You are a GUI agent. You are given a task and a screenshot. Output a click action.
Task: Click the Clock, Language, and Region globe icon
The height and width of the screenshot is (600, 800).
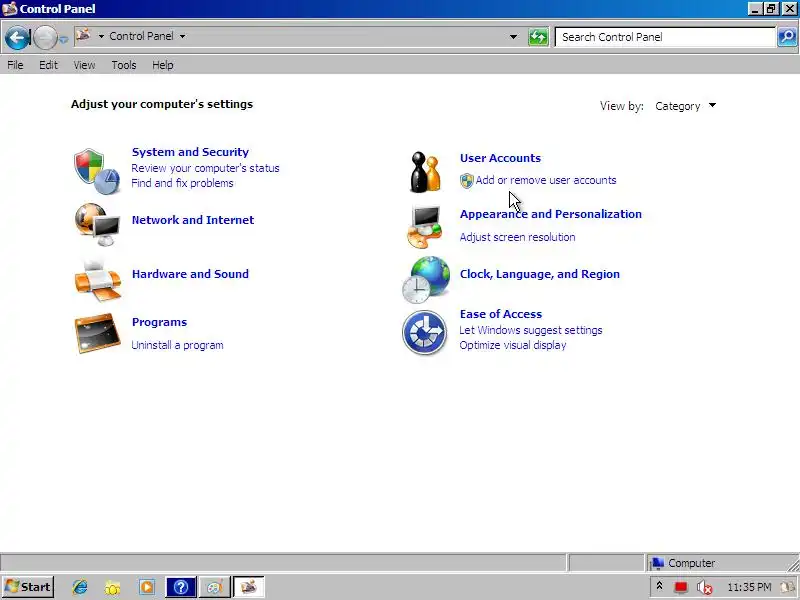point(426,280)
